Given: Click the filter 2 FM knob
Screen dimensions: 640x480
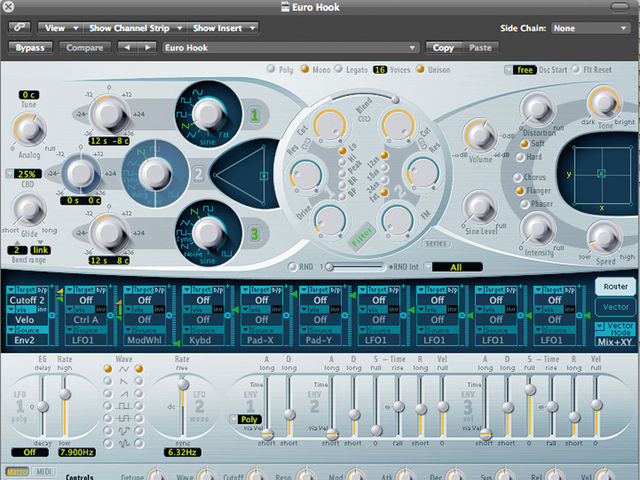Looking at the screenshot, I should pos(398,220).
